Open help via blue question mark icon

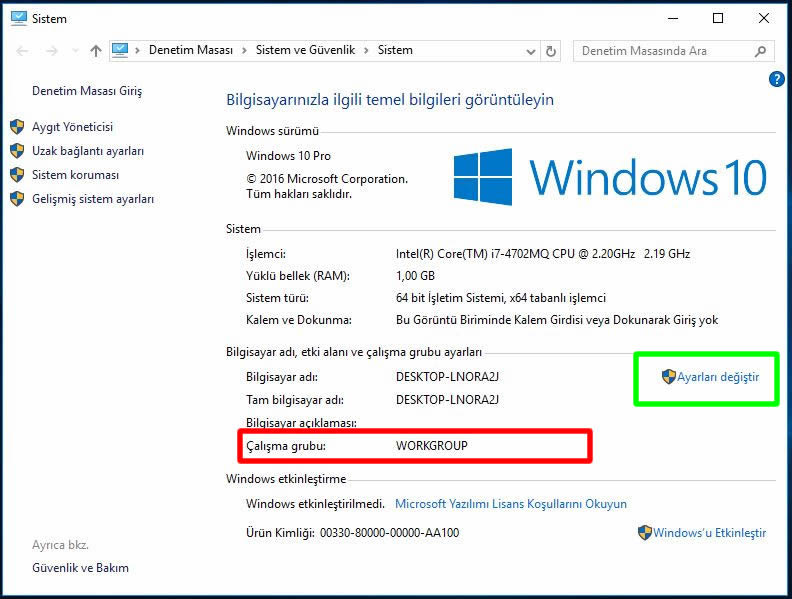click(x=776, y=79)
